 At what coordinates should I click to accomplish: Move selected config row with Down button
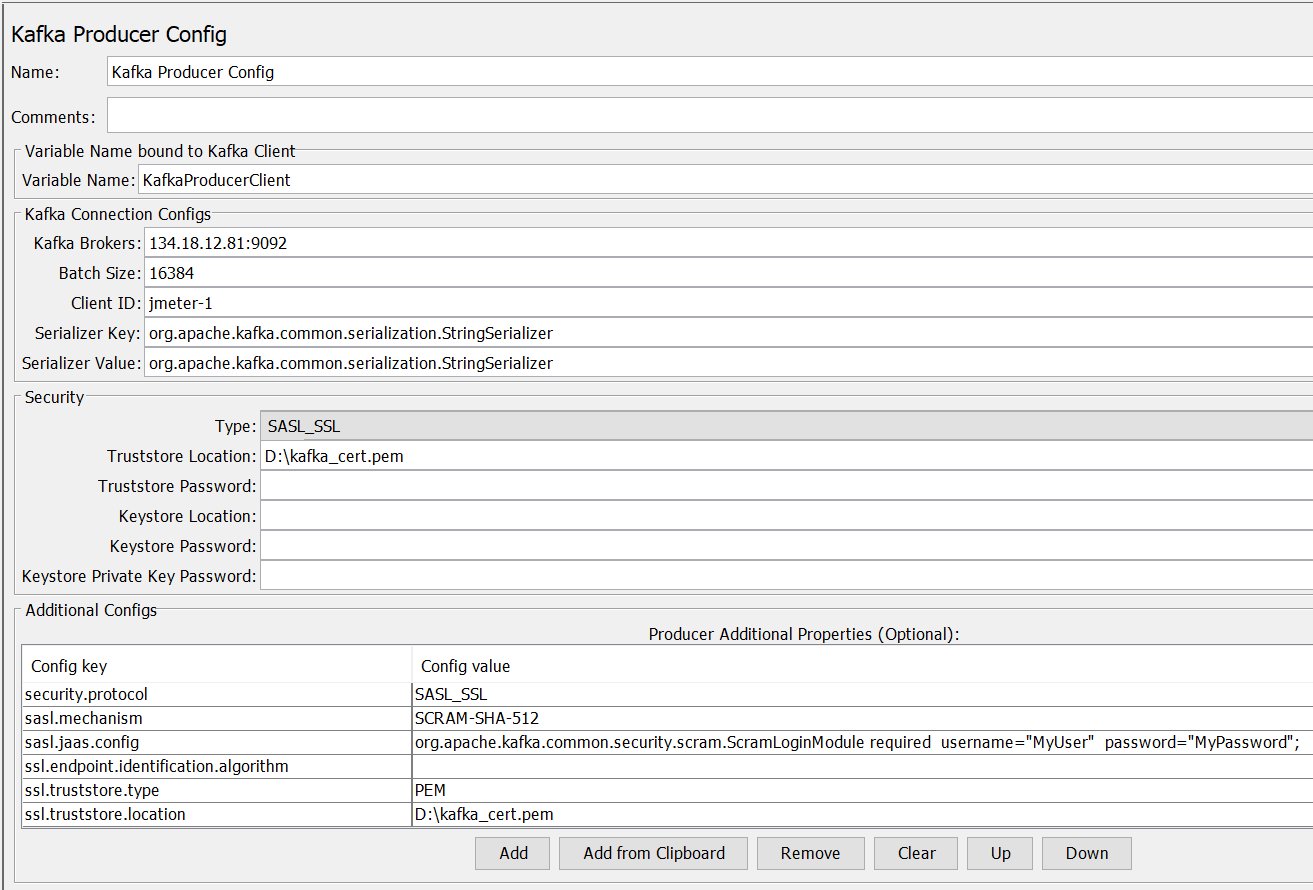[x=1086, y=853]
